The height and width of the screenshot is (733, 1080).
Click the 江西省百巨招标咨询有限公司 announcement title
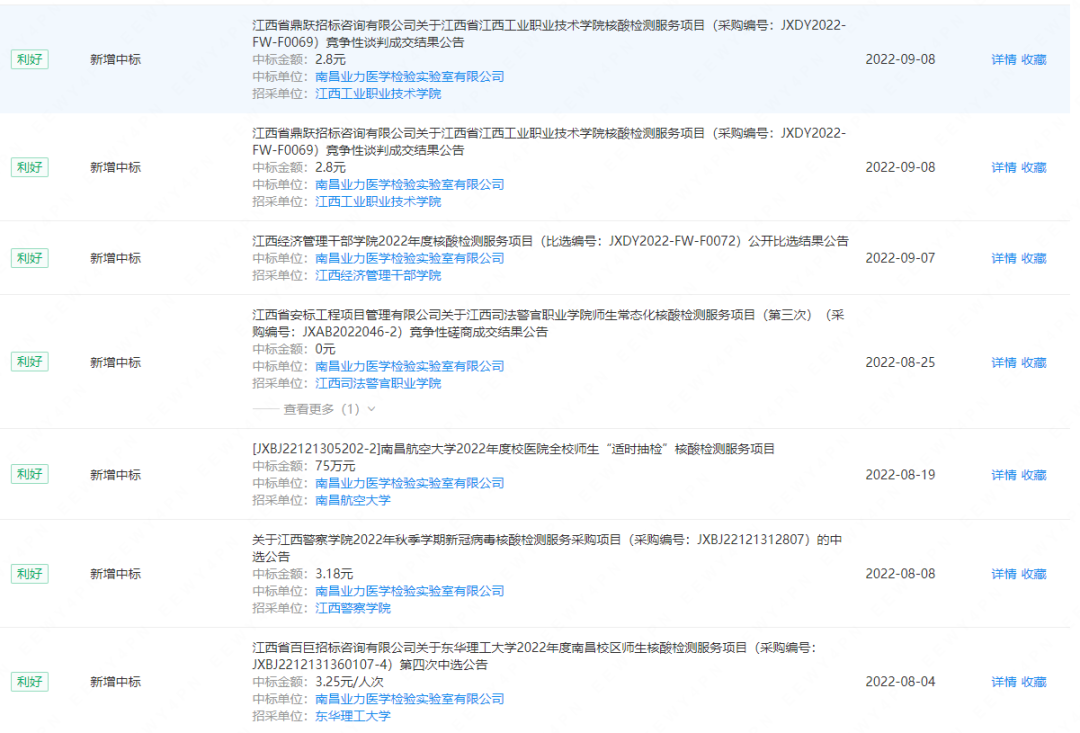[534, 656]
